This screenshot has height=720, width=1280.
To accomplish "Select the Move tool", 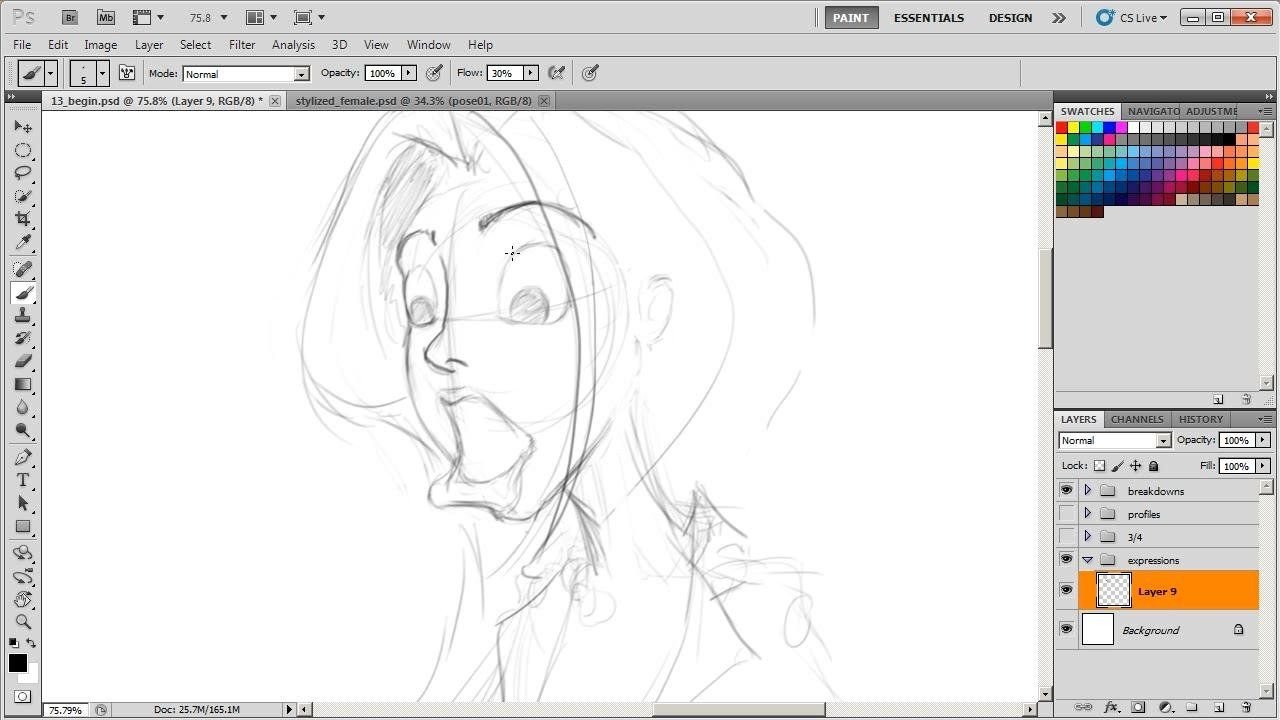I will point(23,127).
